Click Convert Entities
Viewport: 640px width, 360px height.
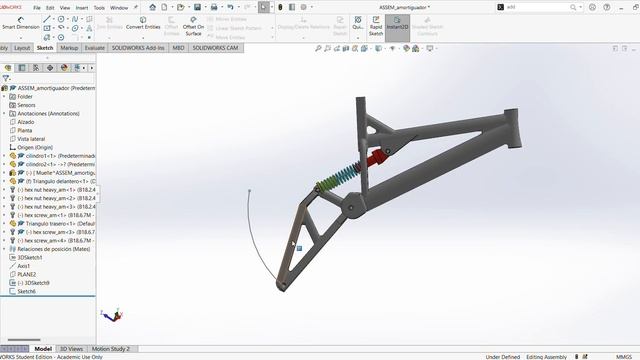point(143,23)
